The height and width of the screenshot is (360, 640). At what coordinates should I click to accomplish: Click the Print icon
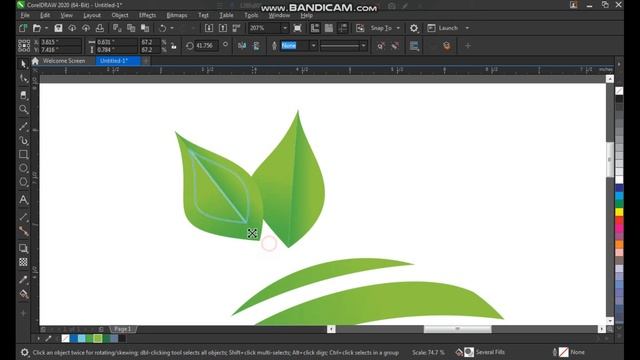point(100,28)
